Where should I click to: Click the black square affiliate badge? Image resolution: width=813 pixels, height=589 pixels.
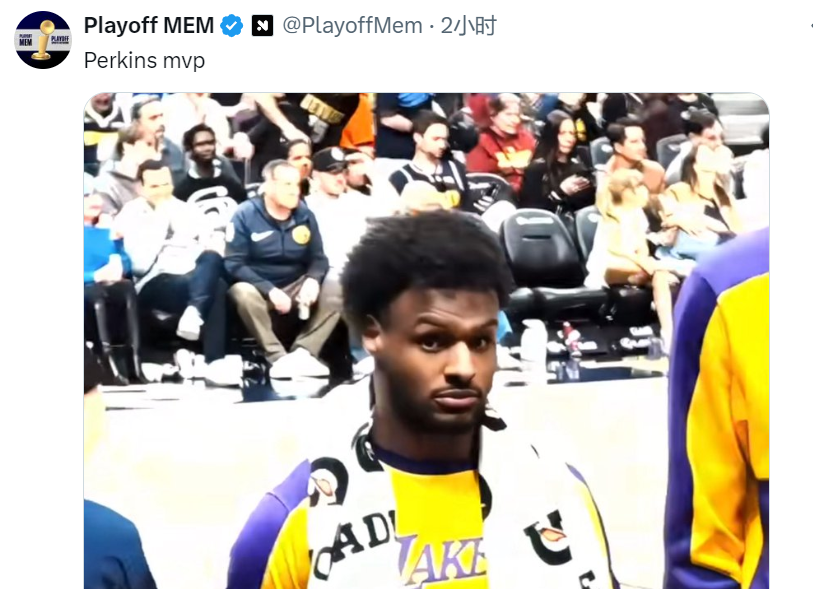pyautogui.click(x=262, y=25)
